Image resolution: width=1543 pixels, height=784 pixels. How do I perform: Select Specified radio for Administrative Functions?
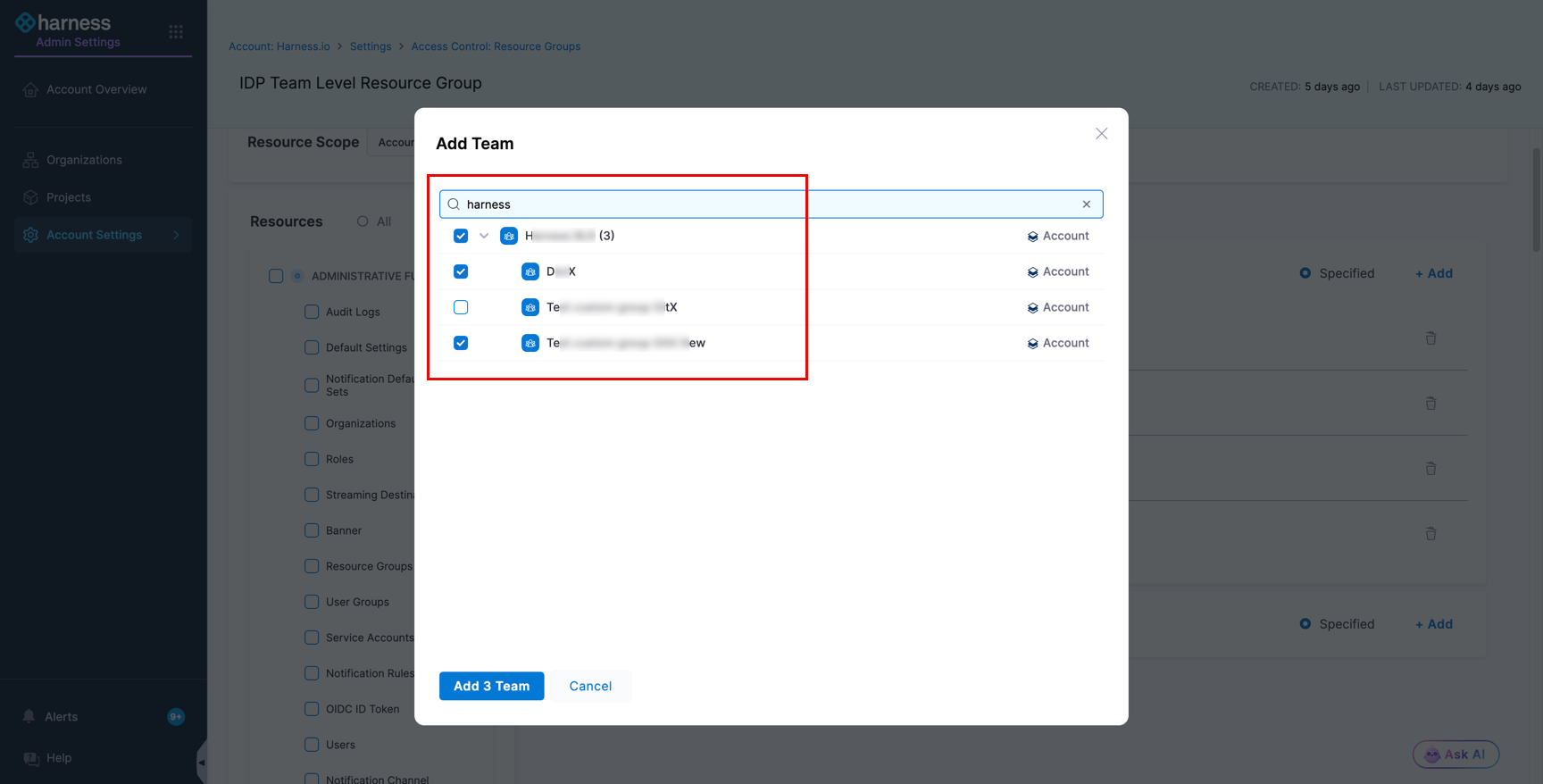tap(1305, 273)
